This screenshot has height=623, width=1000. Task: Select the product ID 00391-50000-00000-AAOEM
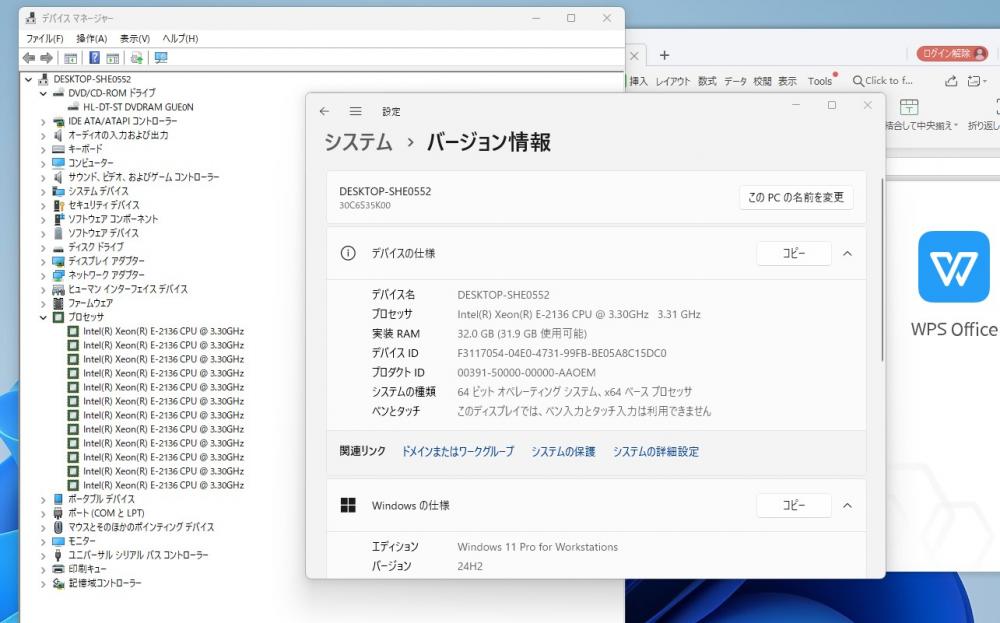[x=526, y=372]
